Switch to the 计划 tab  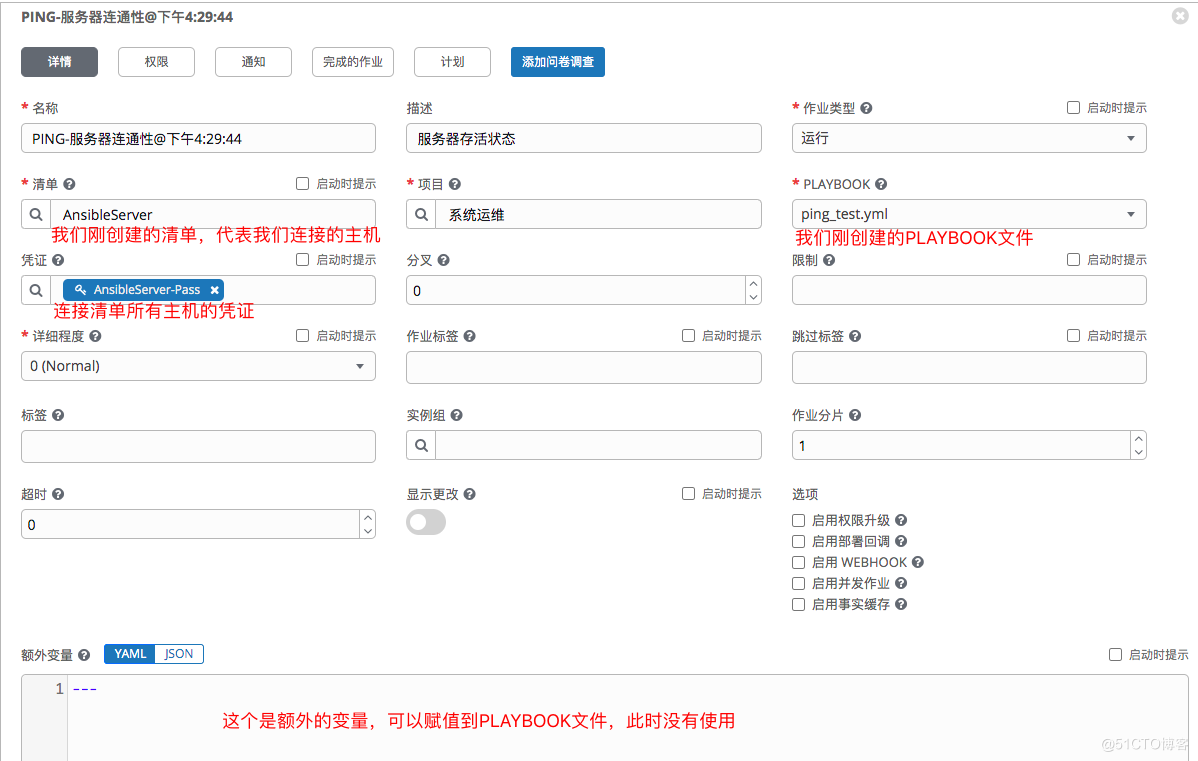(x=452, y=62)
